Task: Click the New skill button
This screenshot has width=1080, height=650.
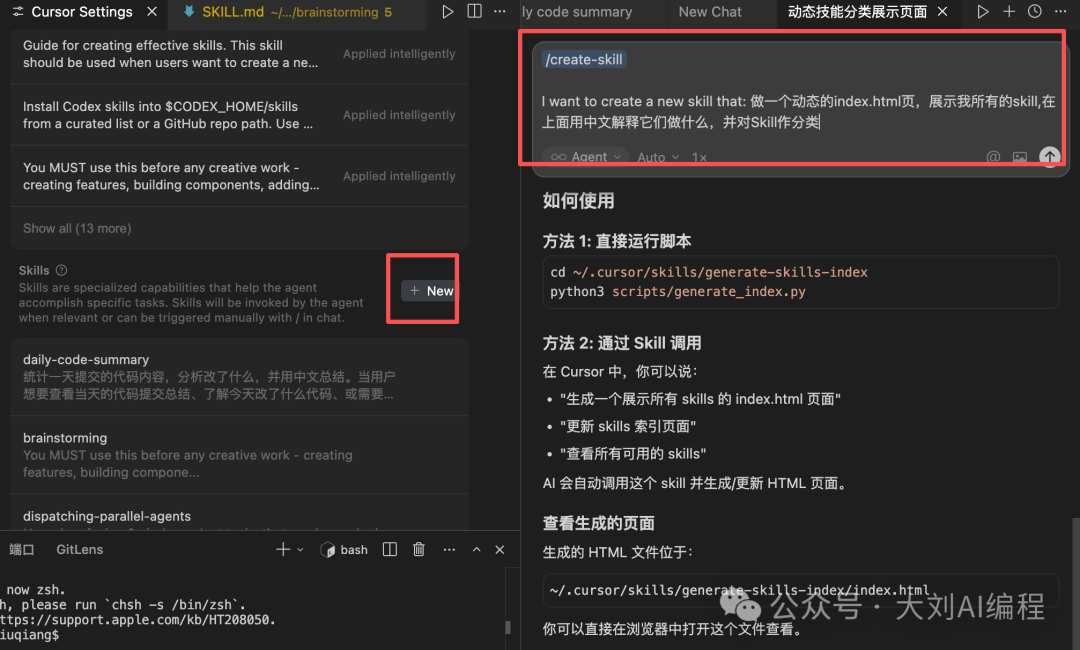Action: coord(431,290)
